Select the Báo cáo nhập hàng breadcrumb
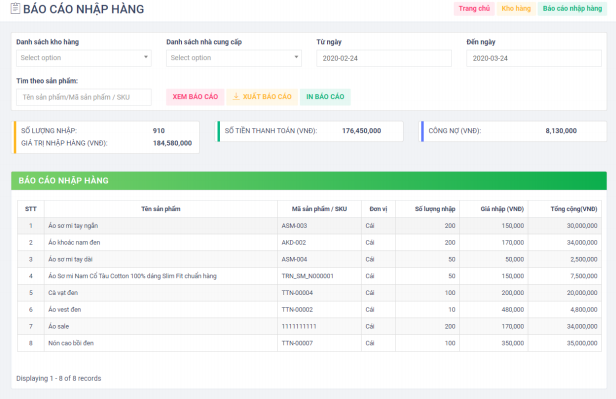Viewport: 616px width, 399px height. [x=572, y=9]
